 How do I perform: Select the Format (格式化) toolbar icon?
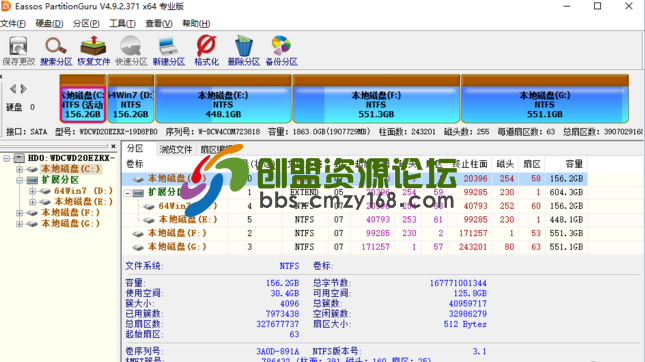coord(206,51)
